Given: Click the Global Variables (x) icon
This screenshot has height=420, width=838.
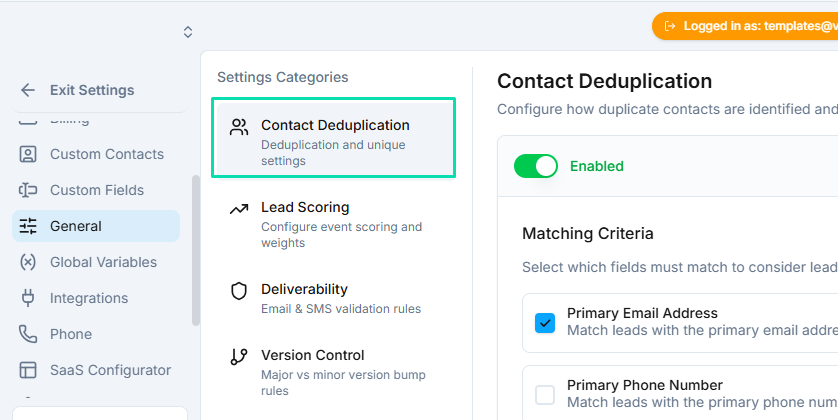Looking at the screenshot, I should [x=28, y=262].
